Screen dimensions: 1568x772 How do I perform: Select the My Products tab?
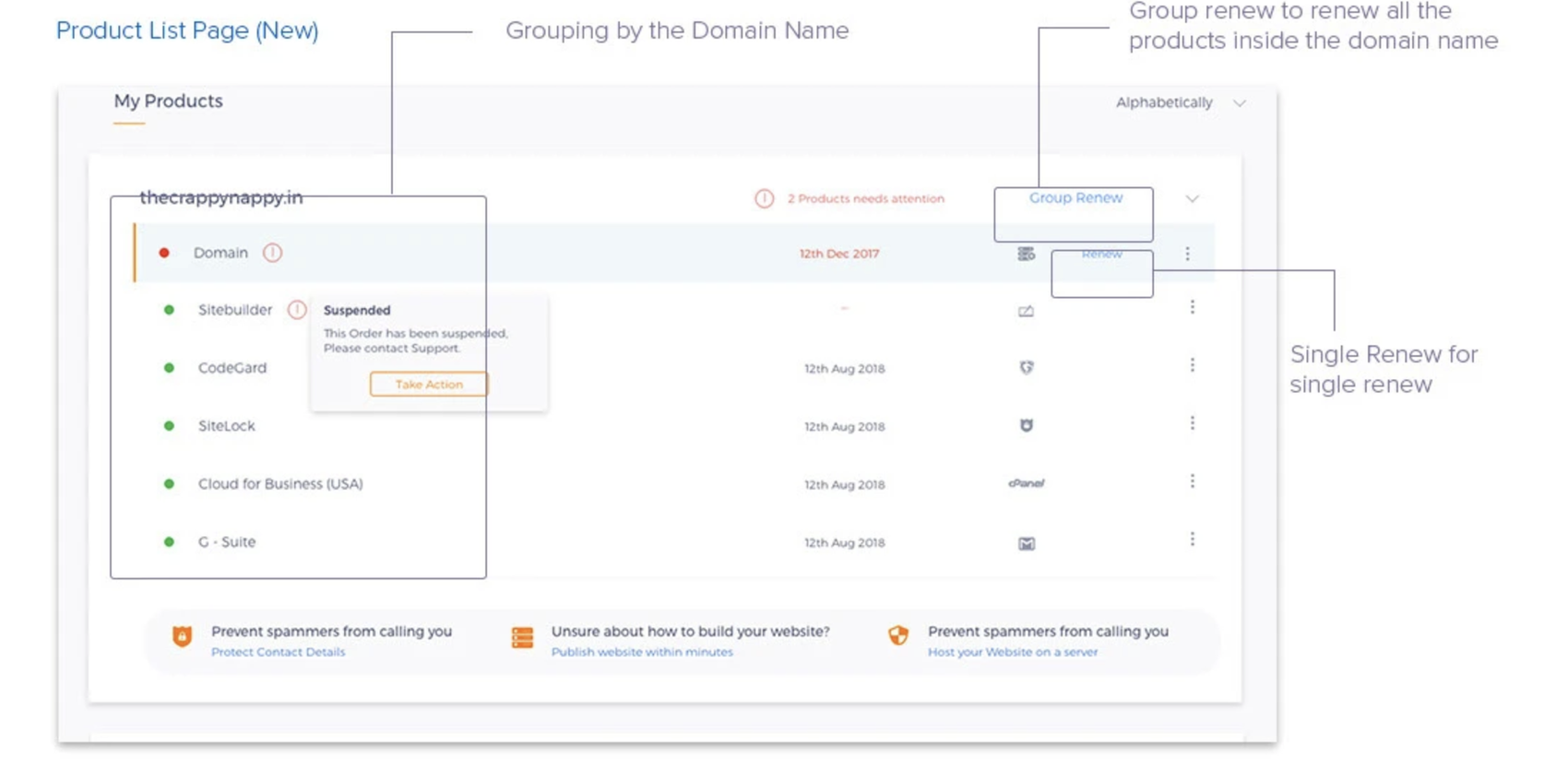[x=168, y=101]
